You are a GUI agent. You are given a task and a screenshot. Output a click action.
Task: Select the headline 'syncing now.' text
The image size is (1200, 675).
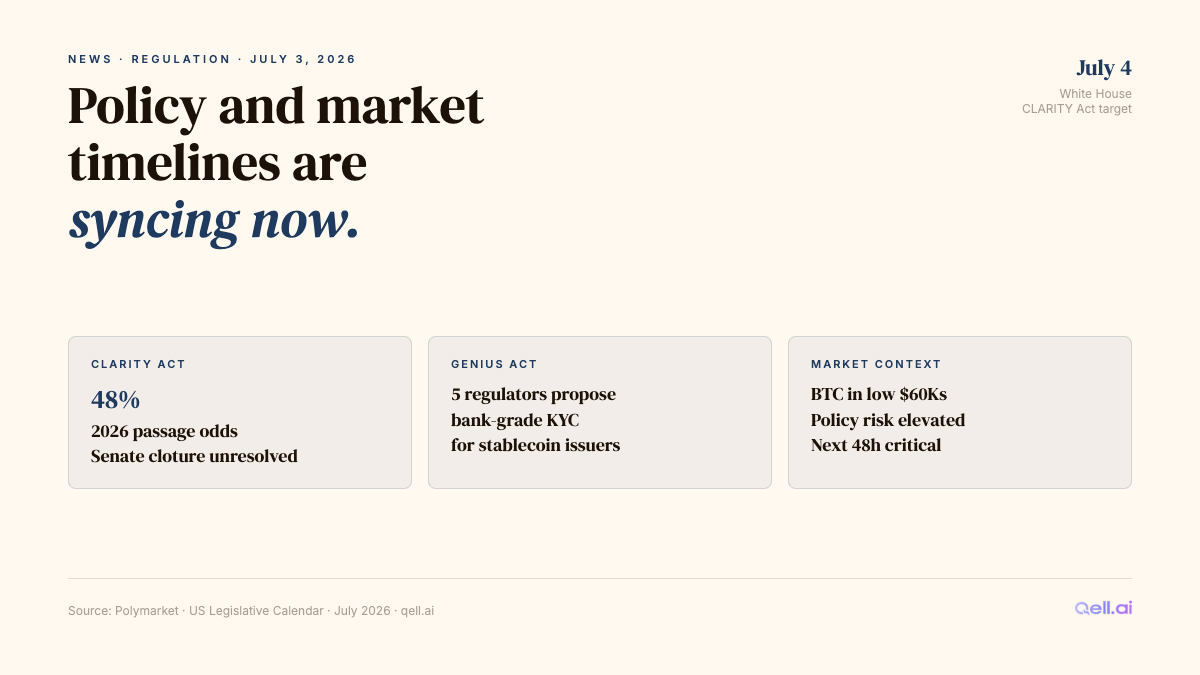pyautogui.click(x=214, y=221)
